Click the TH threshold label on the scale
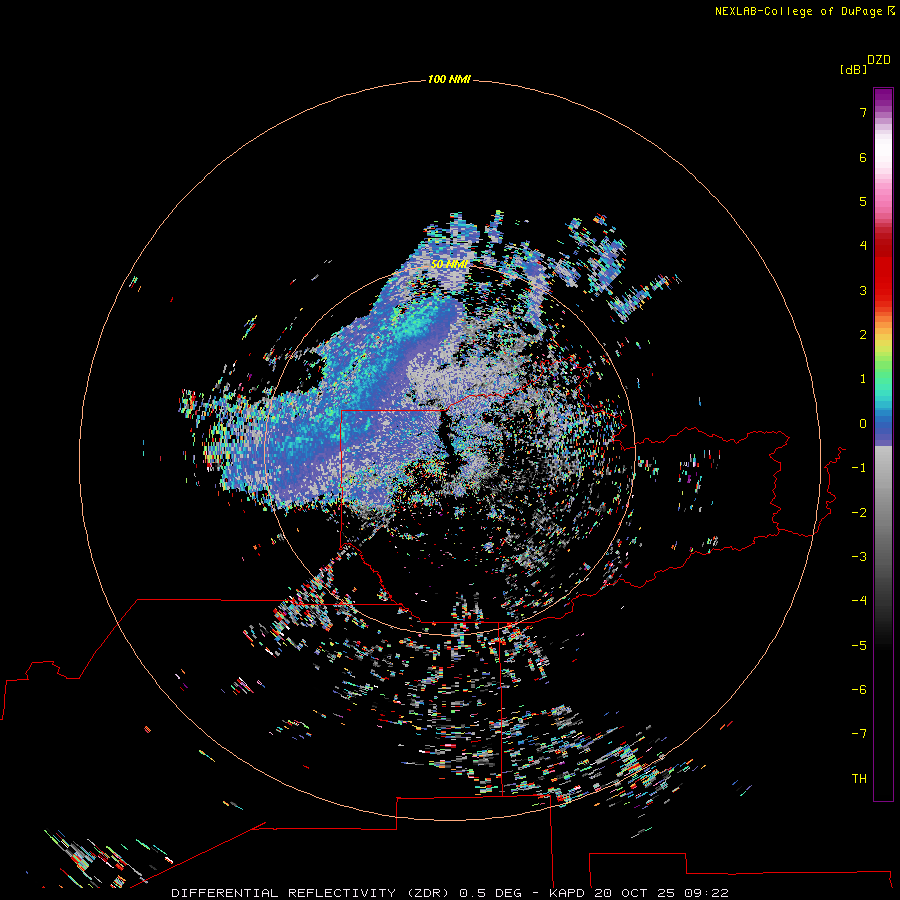Image resolution: width=900 pixels, height=900 pixels. click(859, 778)
